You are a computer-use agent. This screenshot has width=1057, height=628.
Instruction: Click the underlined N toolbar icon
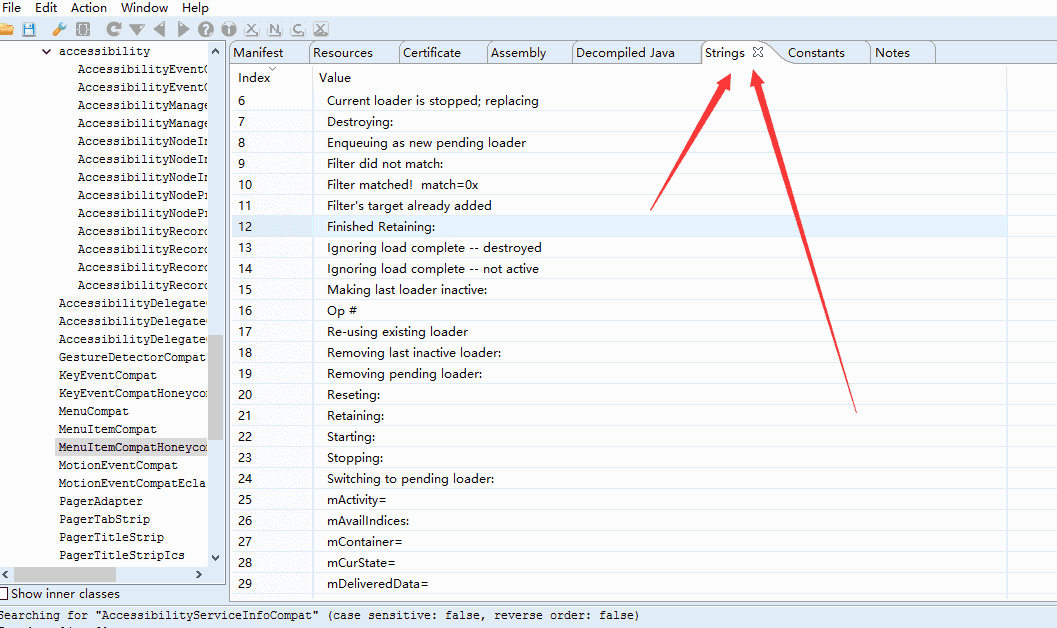[275, 30]
